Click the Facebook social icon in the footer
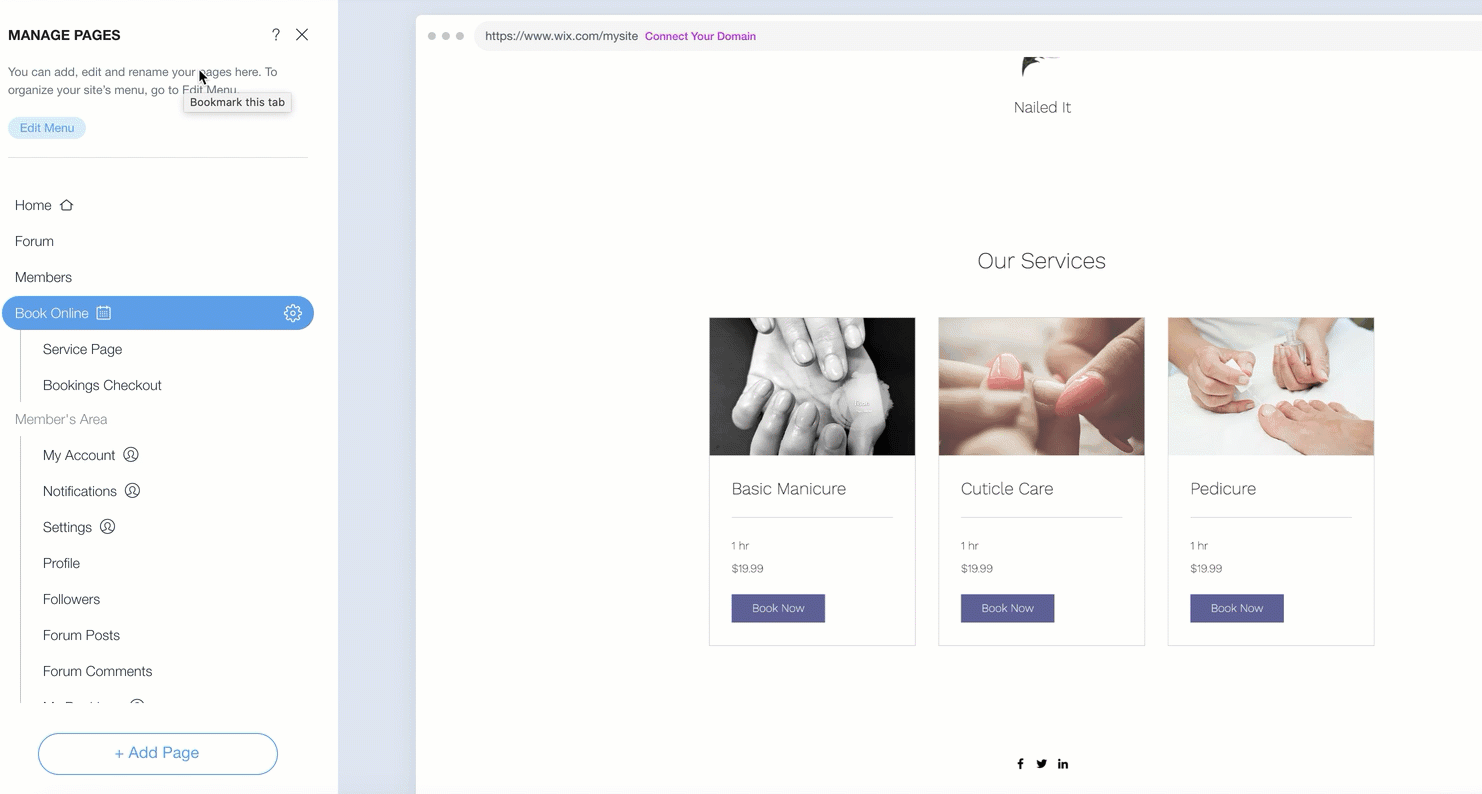1482x794 pixels. point(1020,764)
